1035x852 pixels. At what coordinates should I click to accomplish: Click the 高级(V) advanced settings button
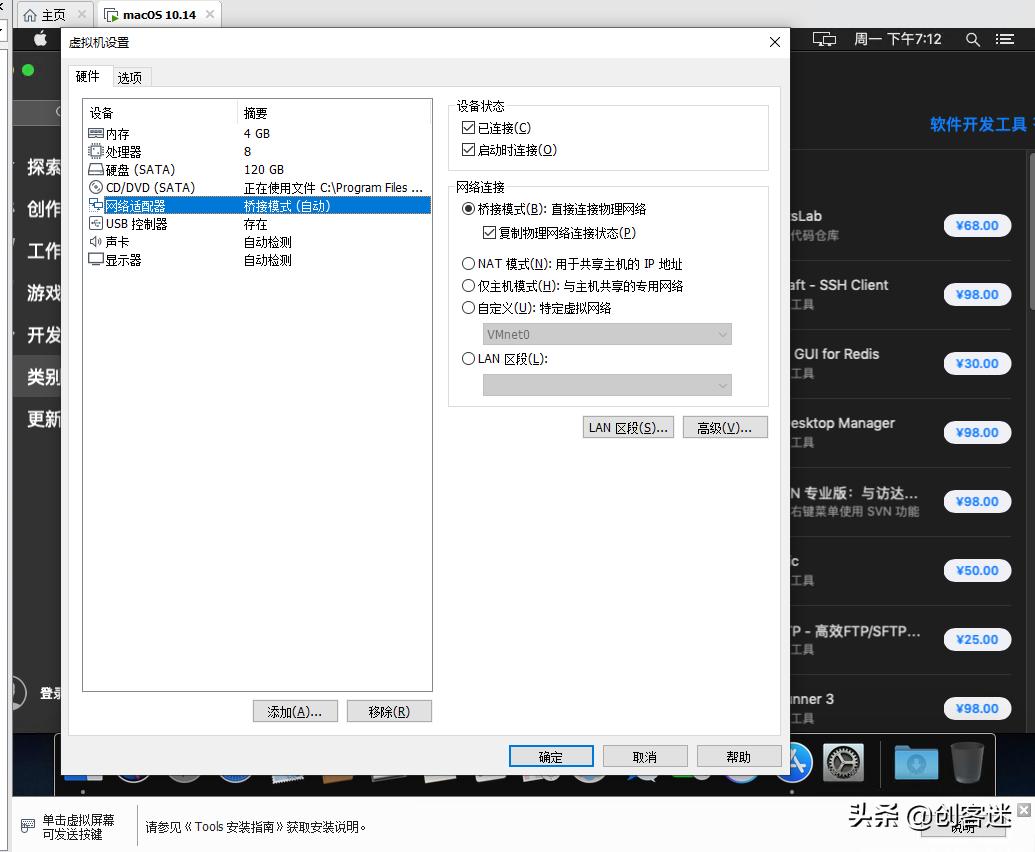click(725, 427)
